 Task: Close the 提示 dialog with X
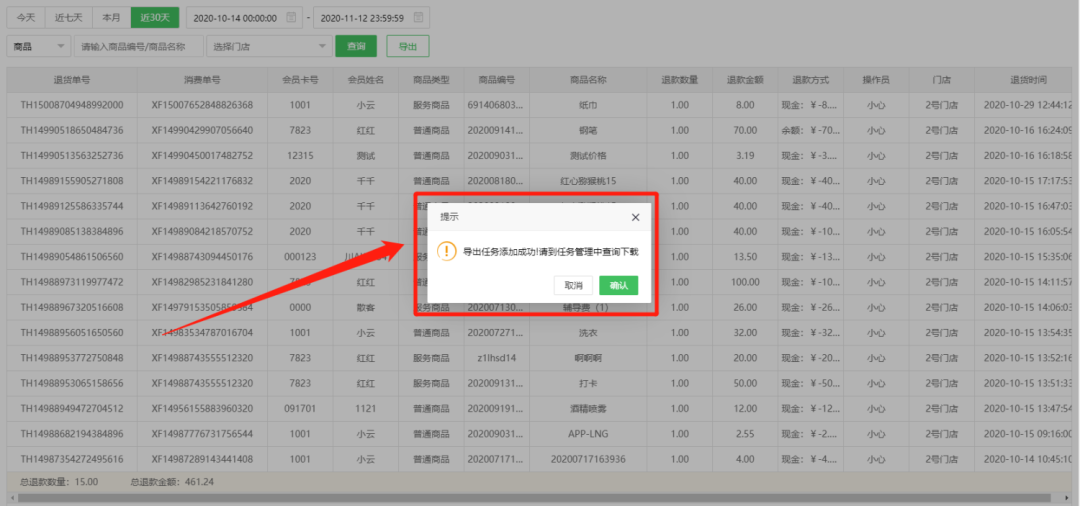tap(635, 217)
